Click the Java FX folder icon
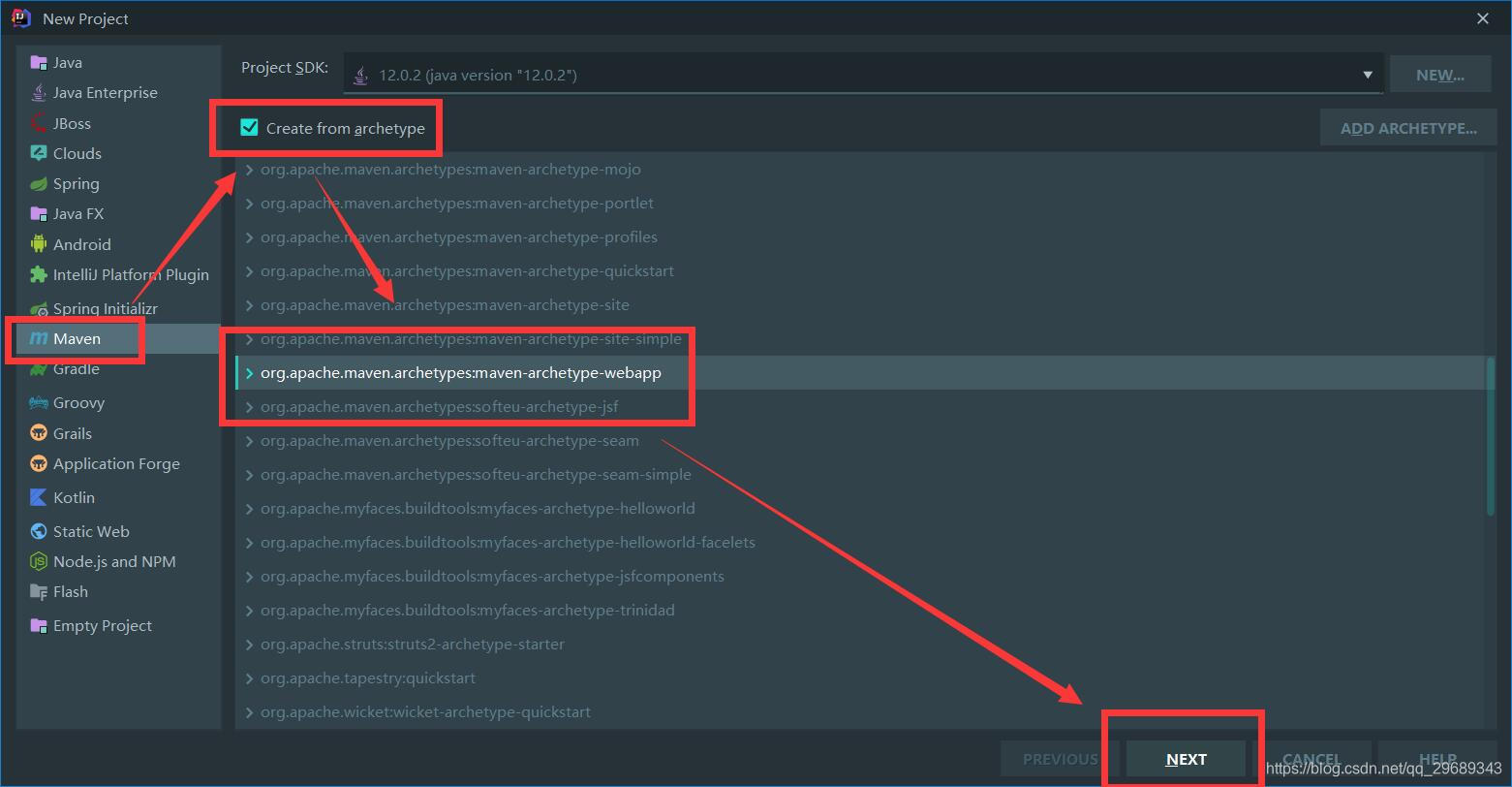This screenshot has width=1512, height=787. [39, 213]
